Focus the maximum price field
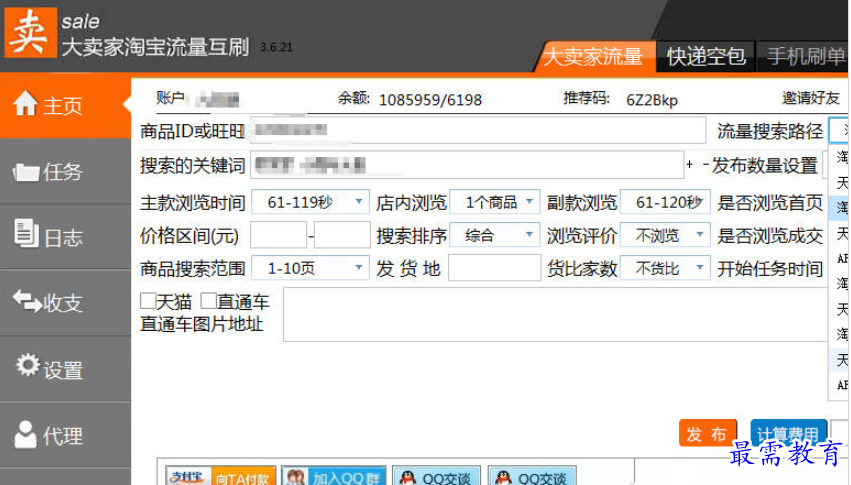The height and width of the screenshot is (485, 851). click(342, 235)
